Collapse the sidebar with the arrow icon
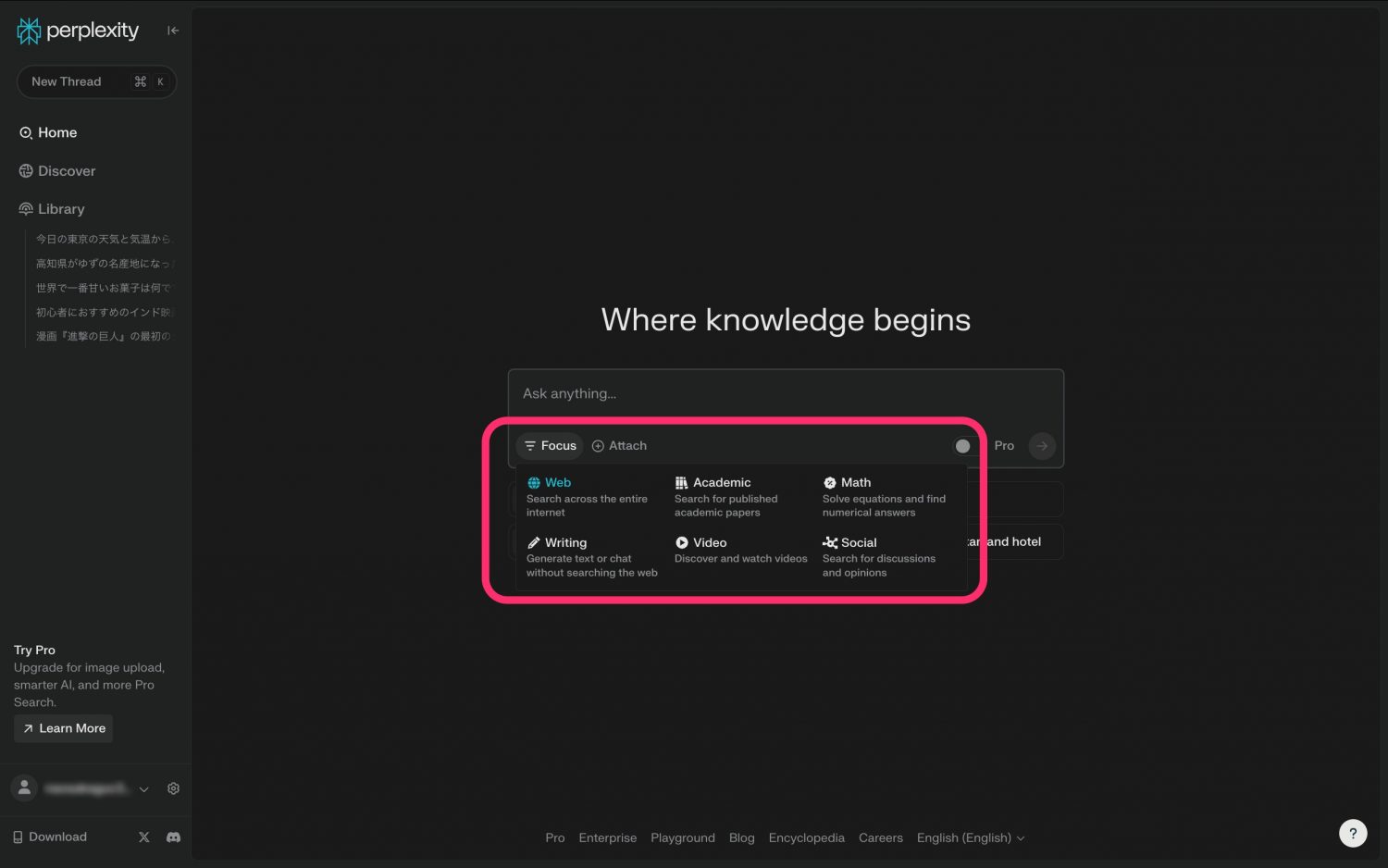 (173, 31)
